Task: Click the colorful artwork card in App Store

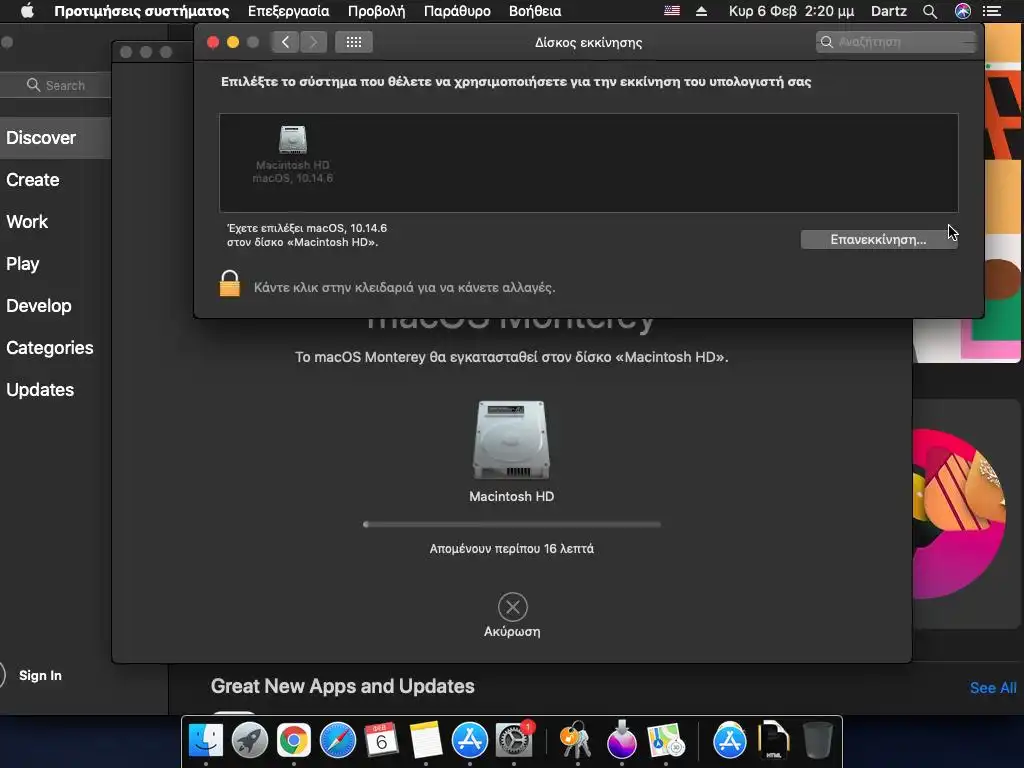Action: click(966, 513)
